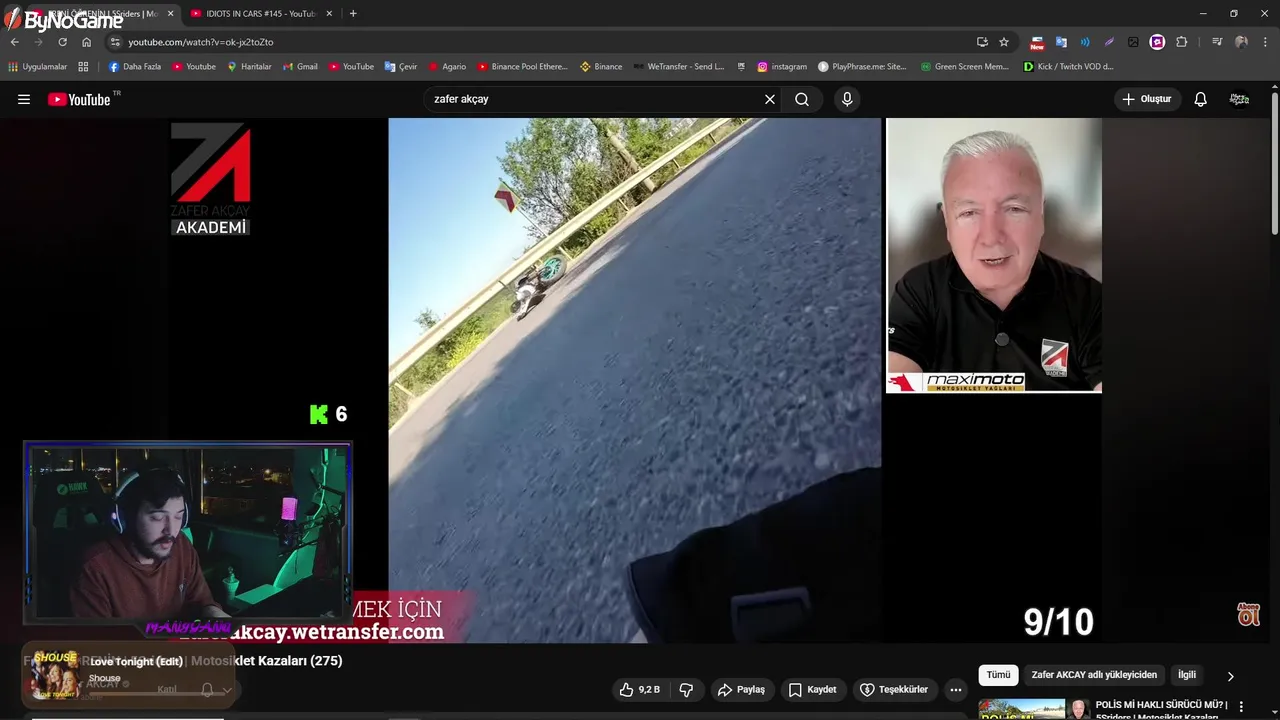Close the 'IDIOTS IN CARS #145' tab
This screenshot has width=1280, height=720.
pos(329,13)
